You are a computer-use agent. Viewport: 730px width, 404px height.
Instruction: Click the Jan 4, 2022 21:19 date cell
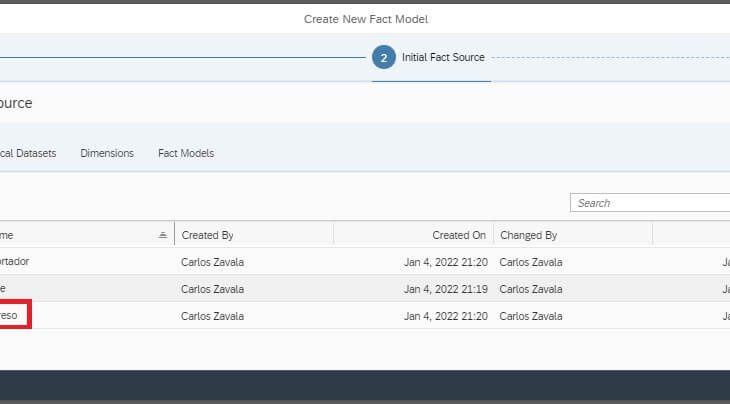(445, 288)
